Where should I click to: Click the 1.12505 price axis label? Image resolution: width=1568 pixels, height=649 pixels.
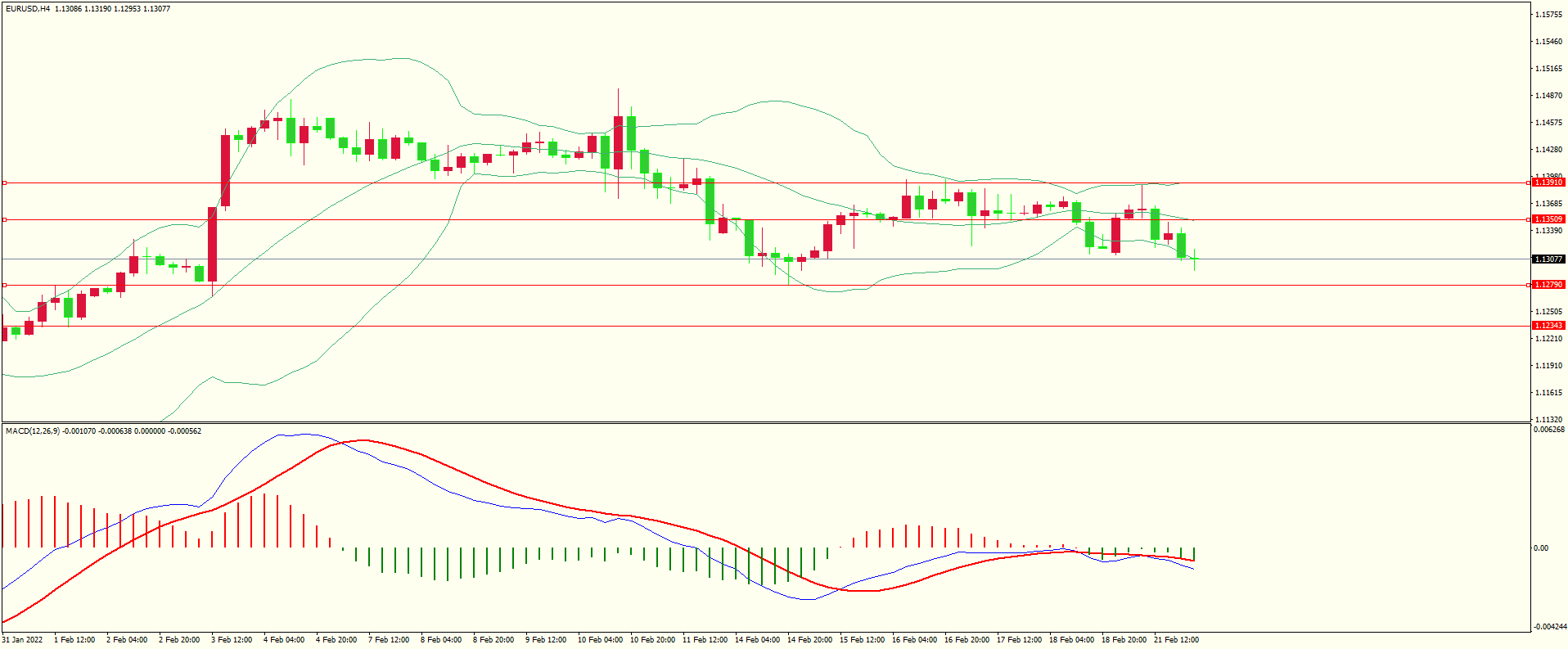(x=1549, y=312)
